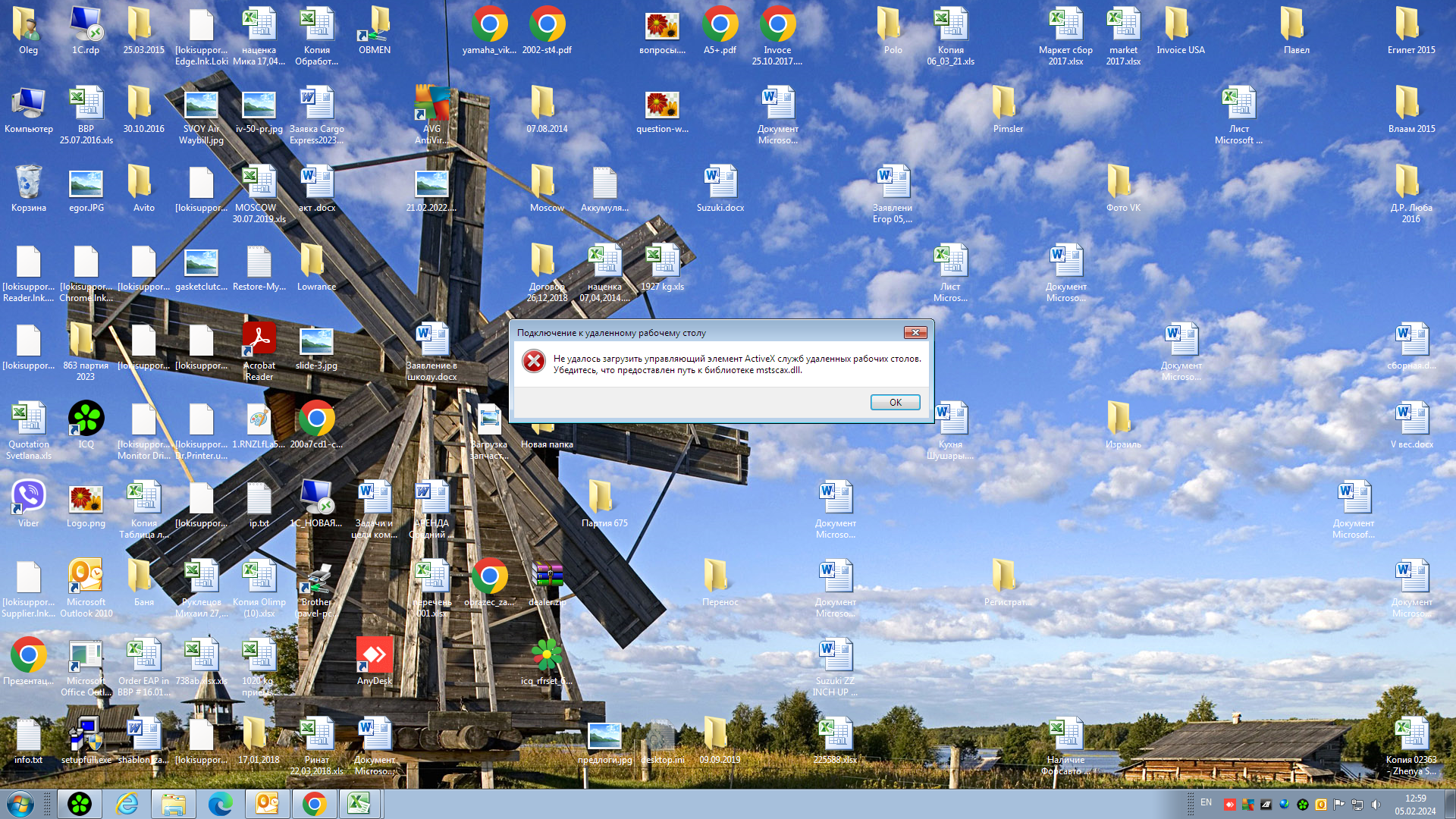
Task: Select the Logo.png image file
Action: [x=86, y=504]
